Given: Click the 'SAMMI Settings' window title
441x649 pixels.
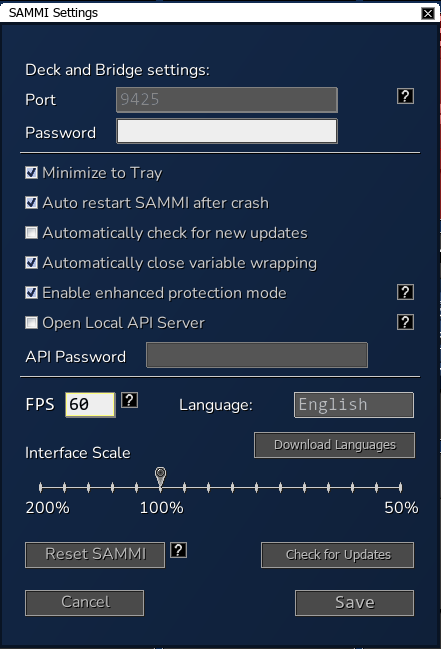Looking at the screenshot, I should (53, 13).
